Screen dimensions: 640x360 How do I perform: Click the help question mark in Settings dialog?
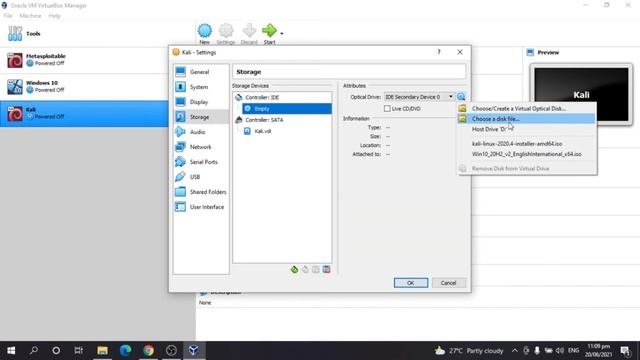tap(439, 52)
